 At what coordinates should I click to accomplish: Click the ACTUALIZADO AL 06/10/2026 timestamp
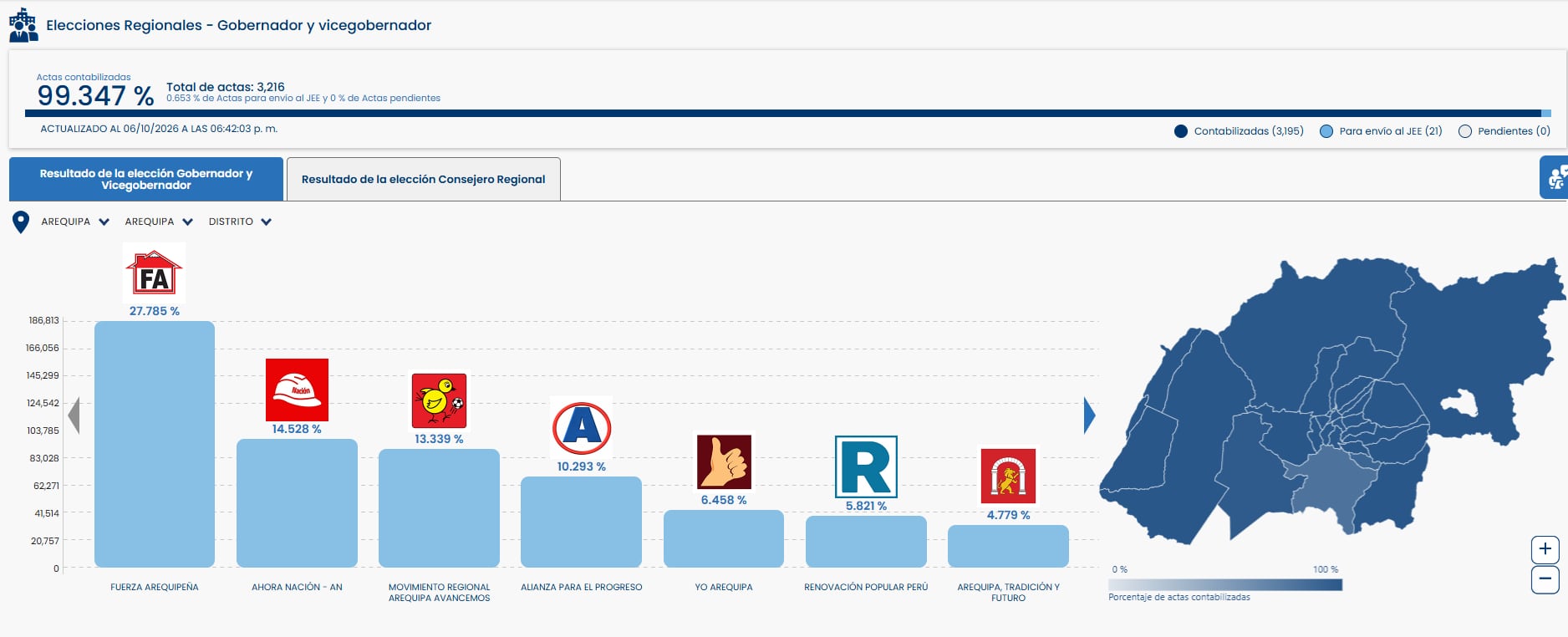pyautogui.click(x=159, y=129)
